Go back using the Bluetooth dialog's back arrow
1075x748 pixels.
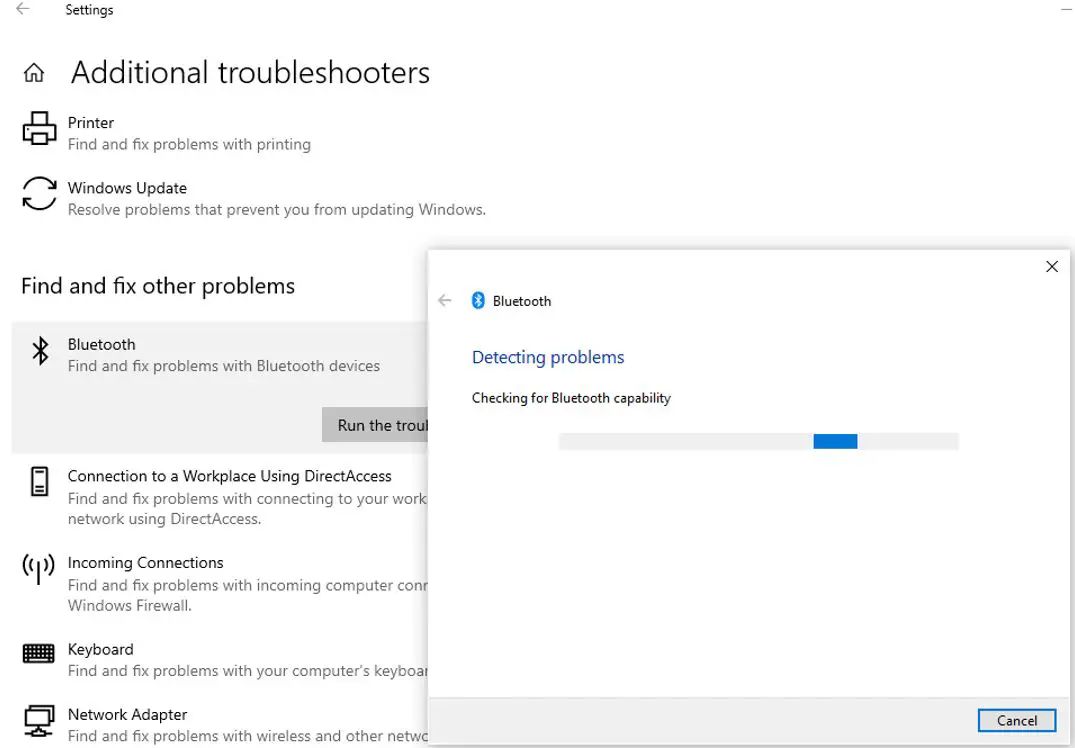pyautogui.click(x=445, y=300)
